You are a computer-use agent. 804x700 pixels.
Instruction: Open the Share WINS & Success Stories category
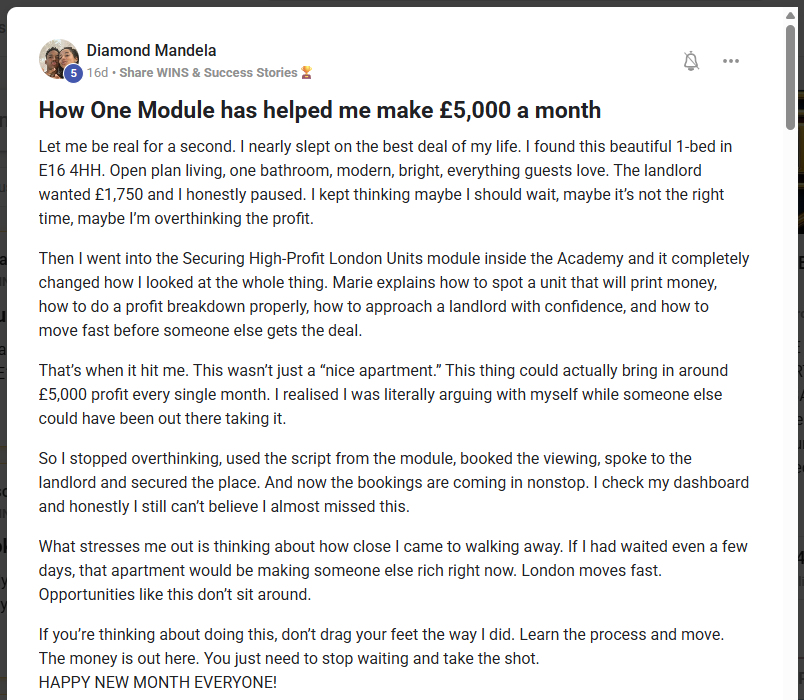point(208,73)
